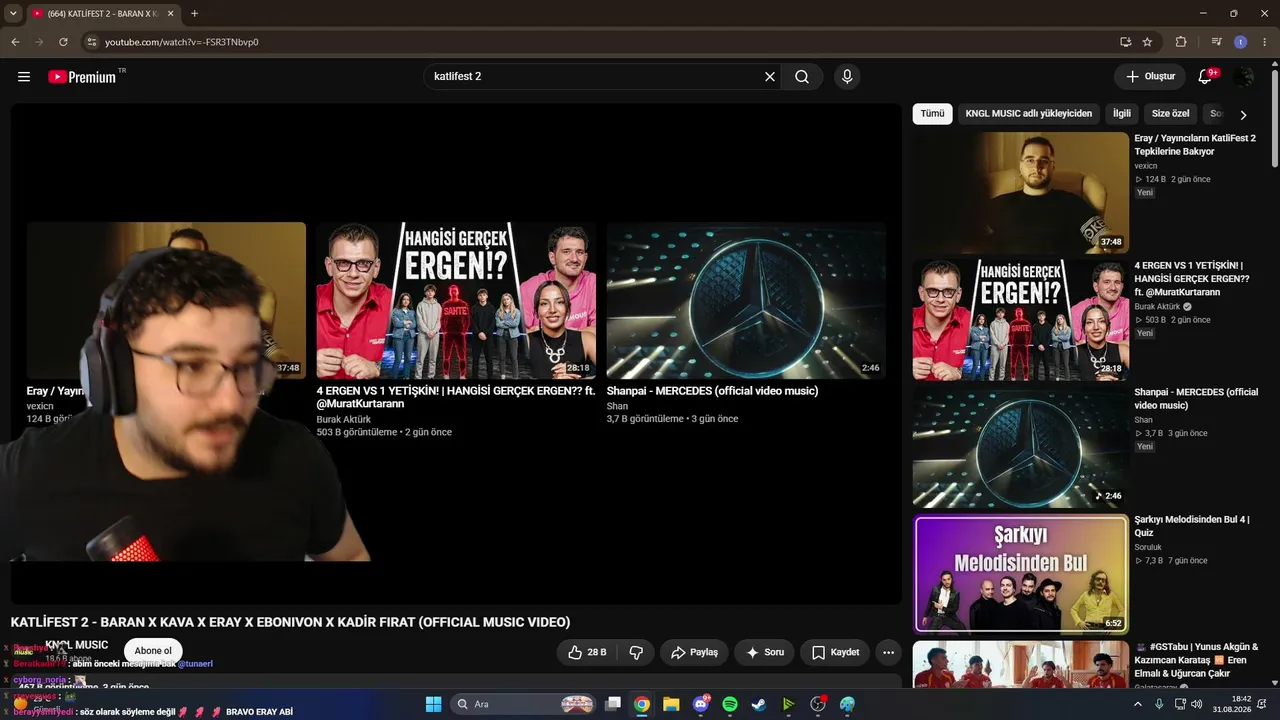
Task: Open sidebar thumbnail for Eray KatliFest 2 Tepkileri
Action: [1020, 193]
